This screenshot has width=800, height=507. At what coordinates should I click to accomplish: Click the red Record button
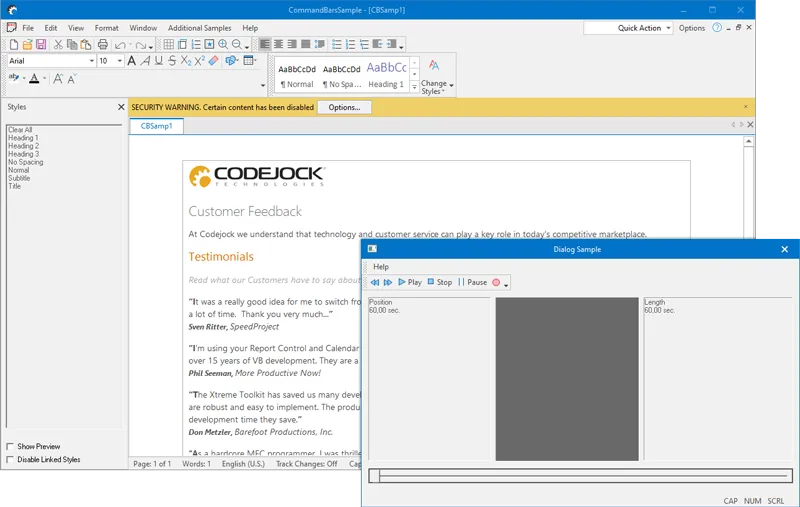496,283
